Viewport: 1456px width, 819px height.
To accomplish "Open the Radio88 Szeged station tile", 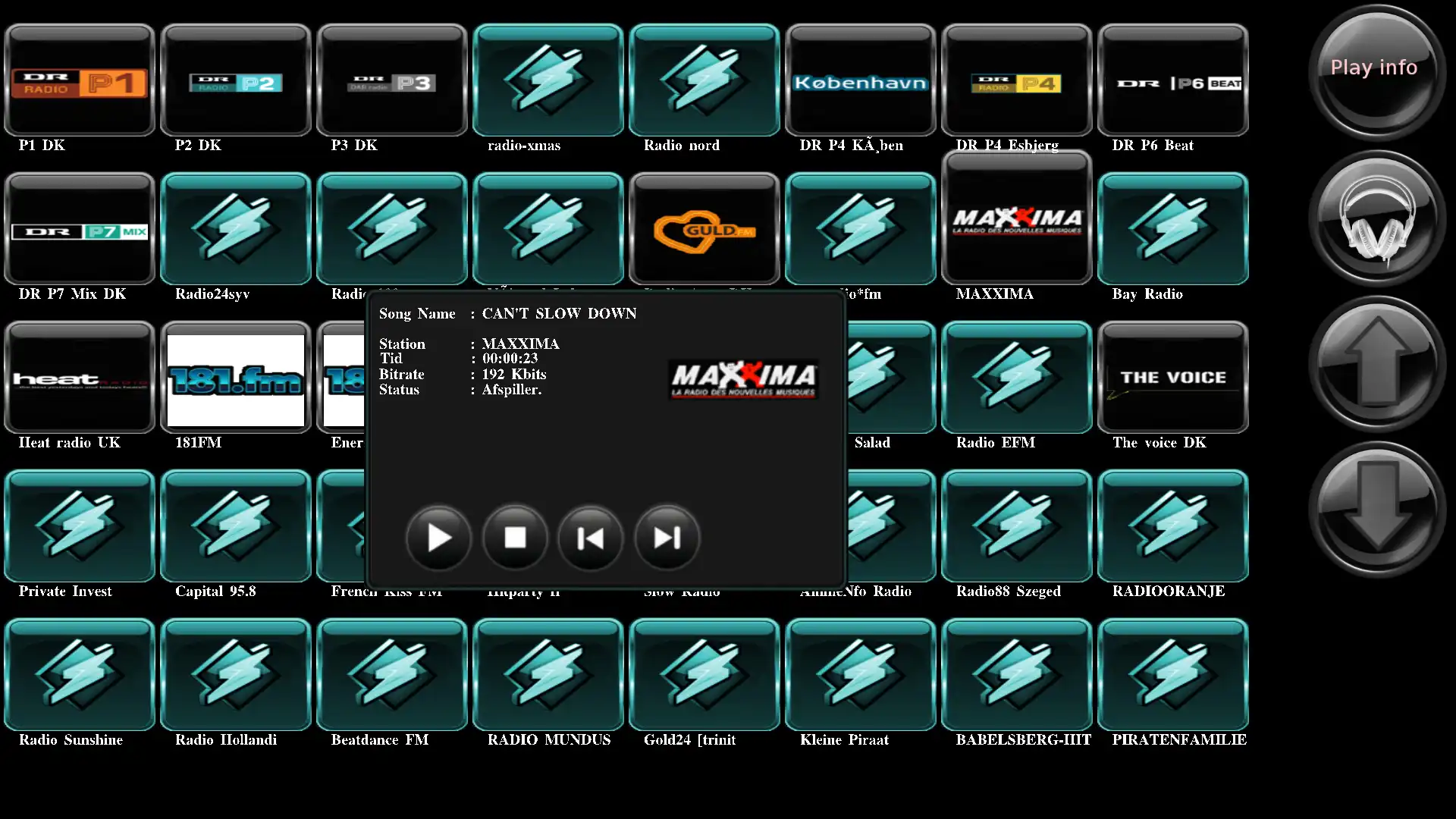I will tap(1017, 526).
